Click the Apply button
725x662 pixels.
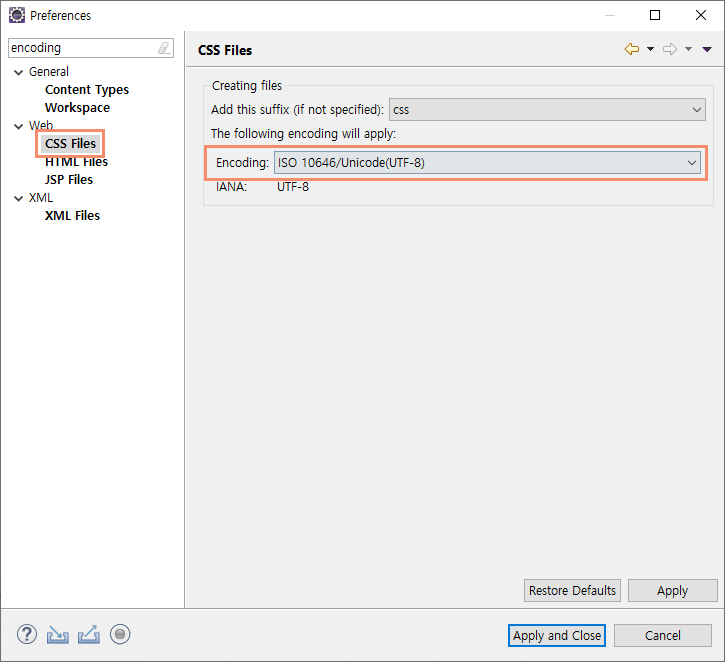[672, 590]
